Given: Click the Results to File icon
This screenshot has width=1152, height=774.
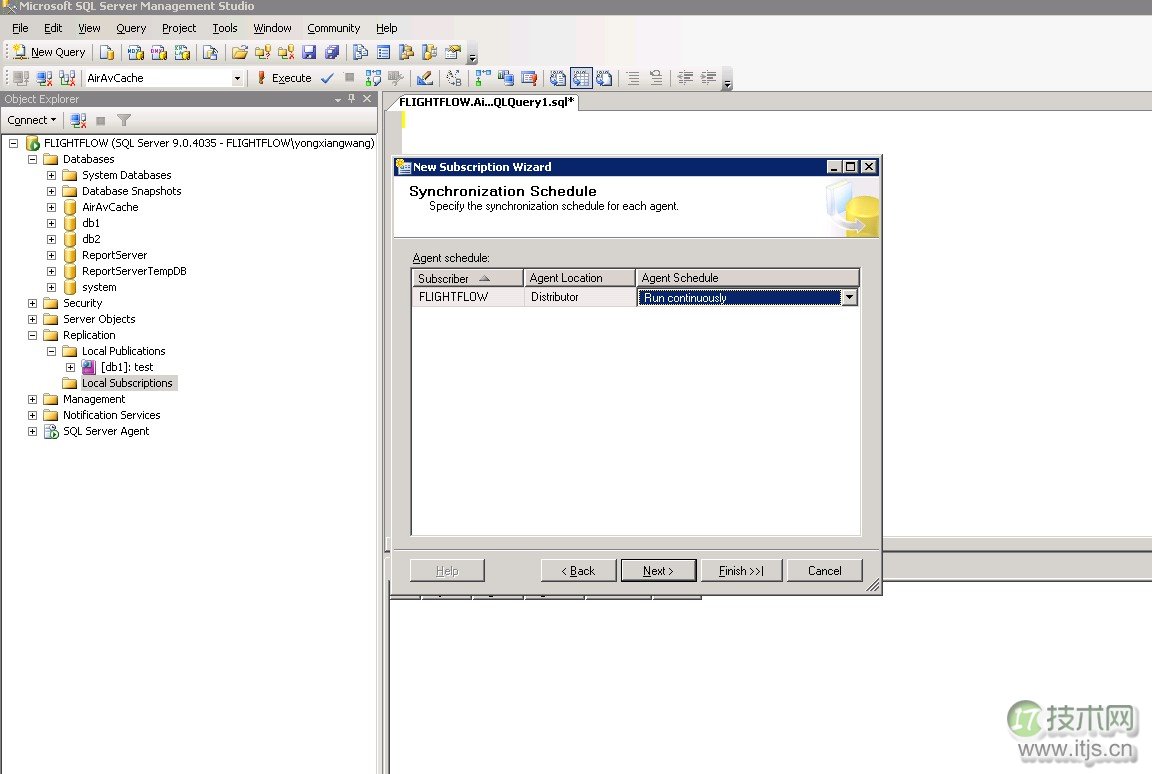Looking at the screenshot, I should click(605, 78).
